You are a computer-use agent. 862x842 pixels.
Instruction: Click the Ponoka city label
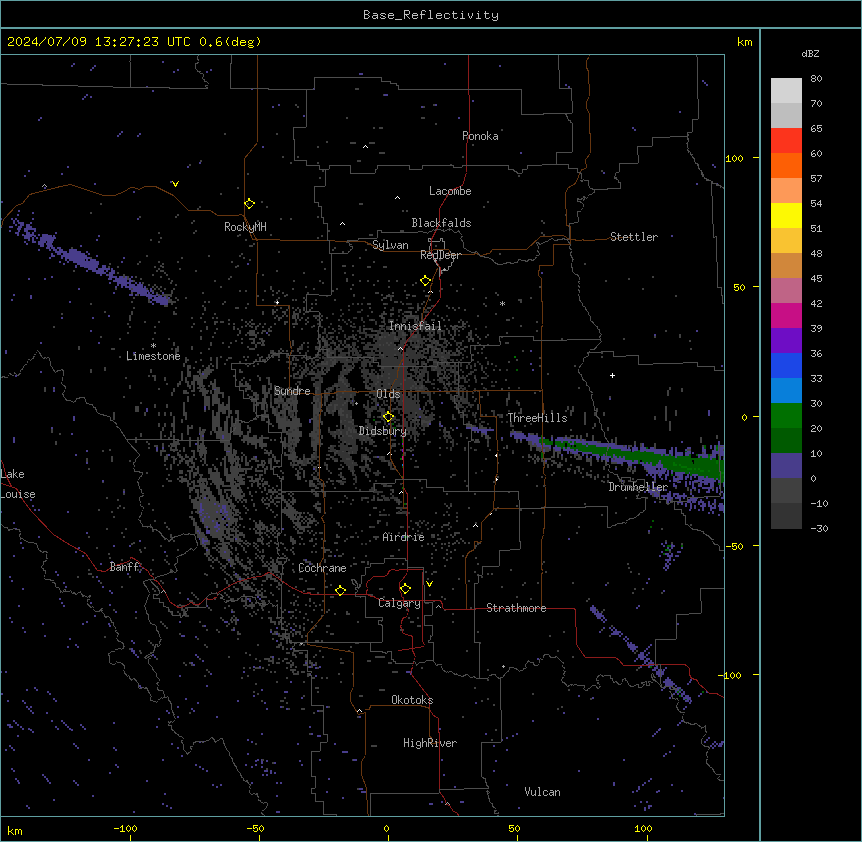(x=480, y=136)
